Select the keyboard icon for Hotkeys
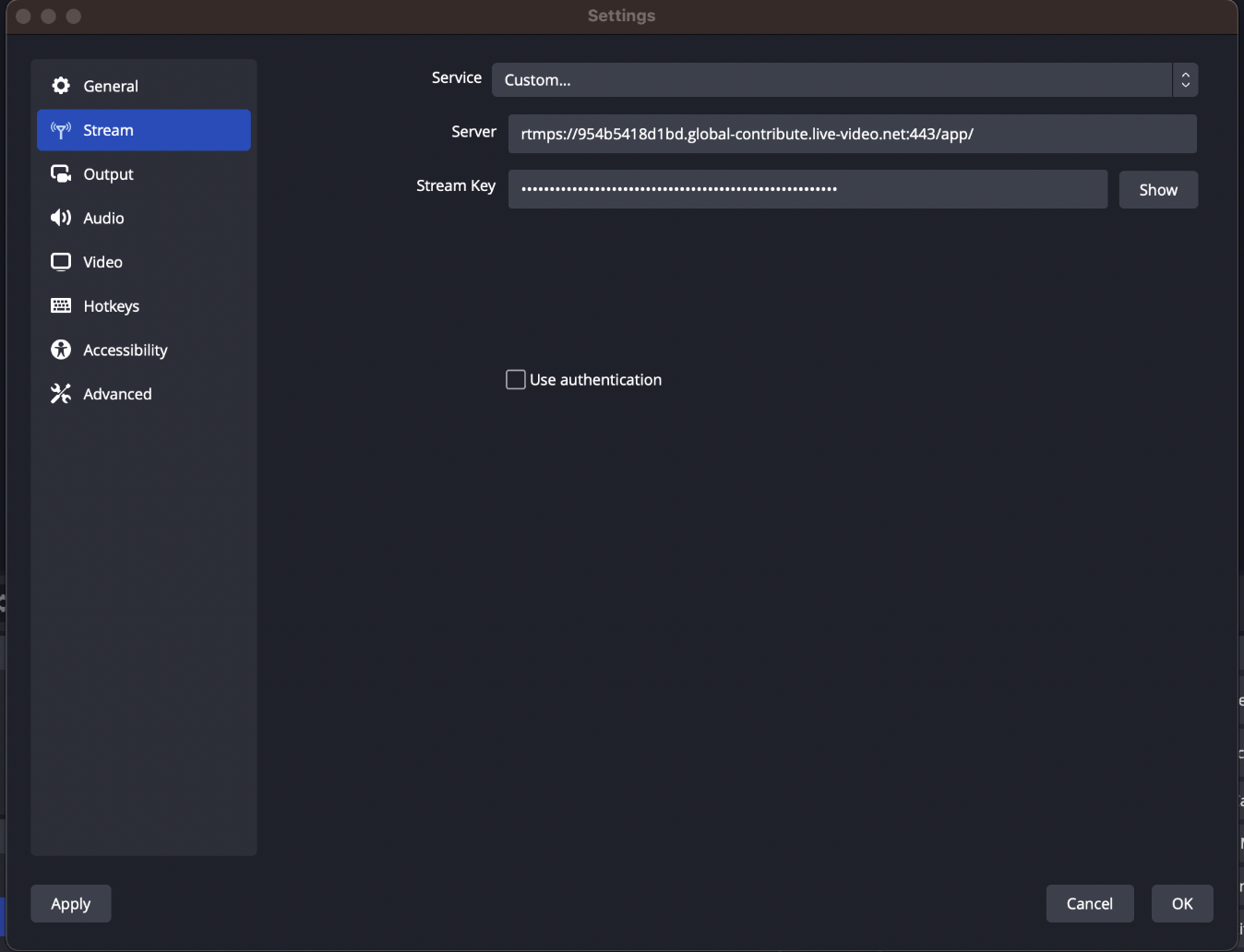The height and width of the screenshot is (952, 1244). (60, 305)
